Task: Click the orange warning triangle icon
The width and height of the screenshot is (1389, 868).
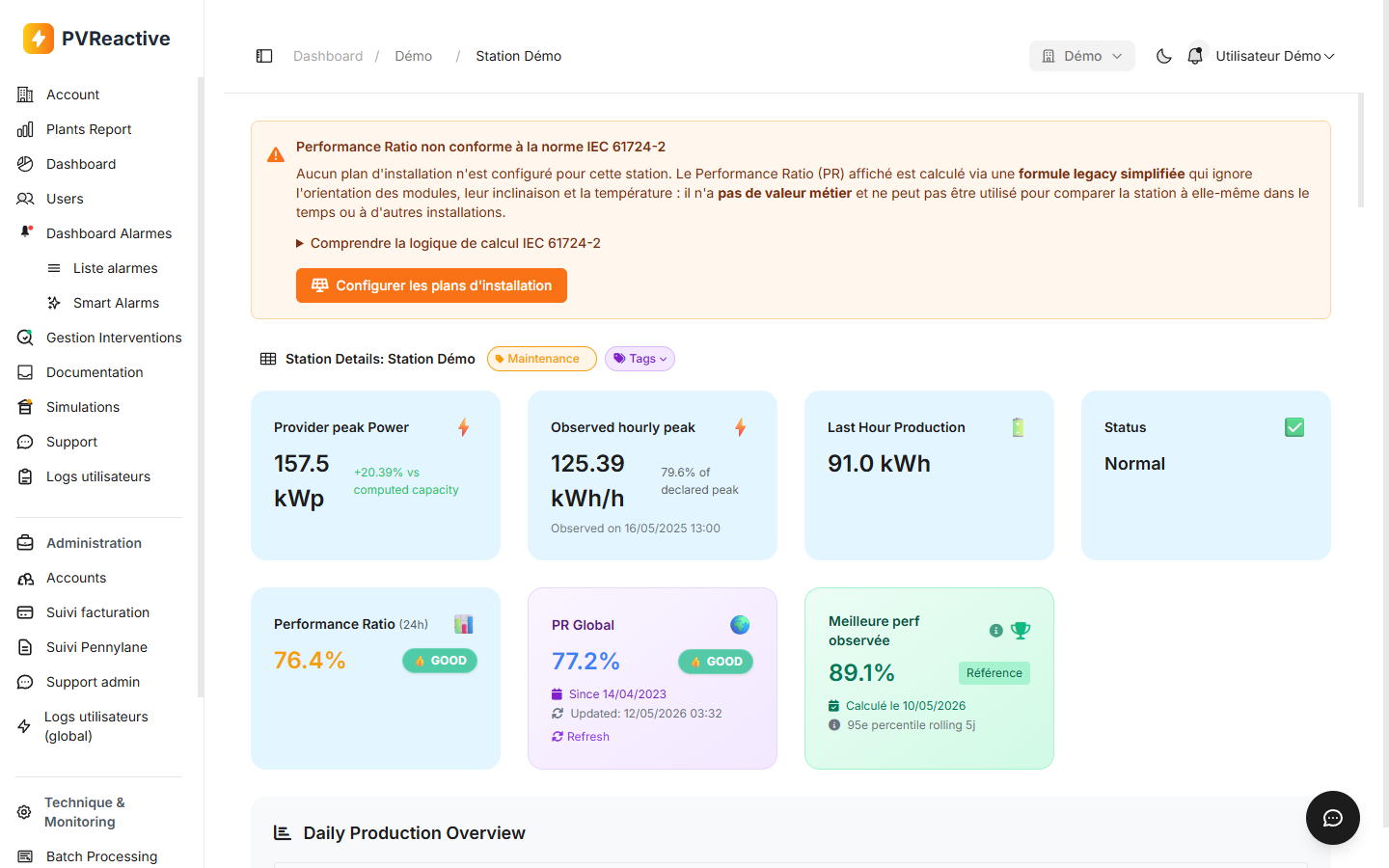Action: point(276,154)
